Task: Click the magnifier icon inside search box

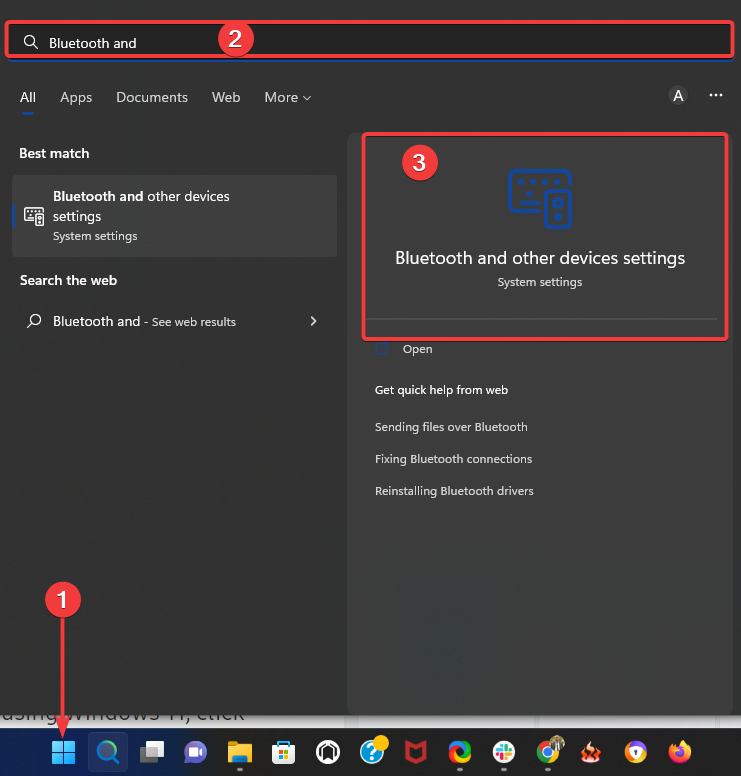Action: [31, 43]
